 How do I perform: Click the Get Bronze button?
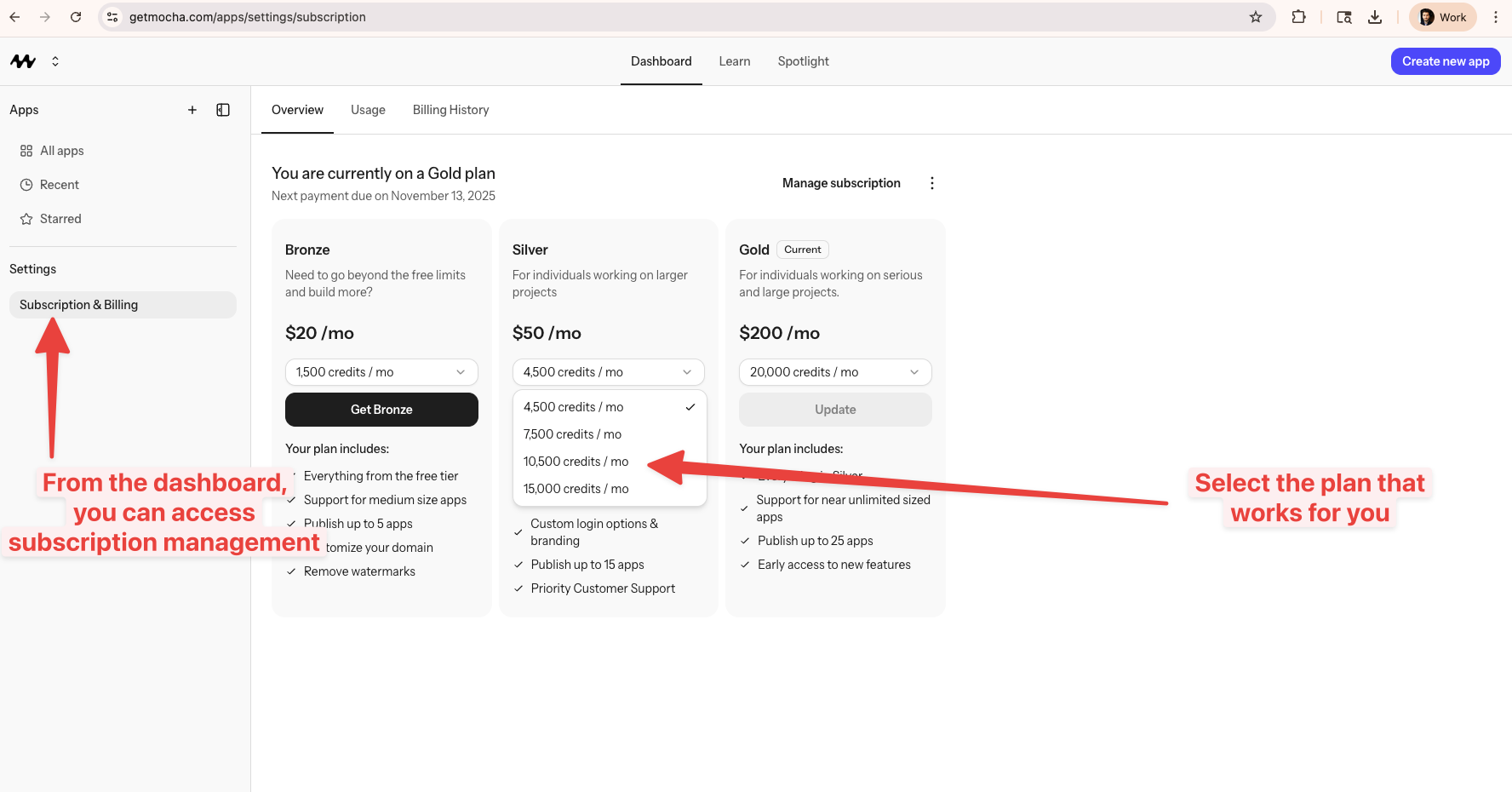[x=381, y=410]
